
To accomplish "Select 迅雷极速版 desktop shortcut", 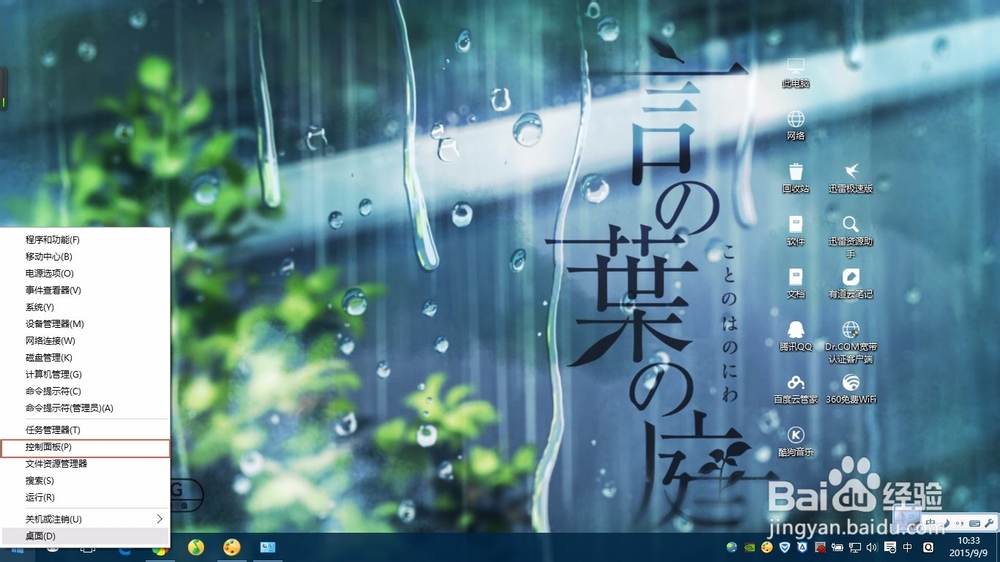I will click(850, 178).
